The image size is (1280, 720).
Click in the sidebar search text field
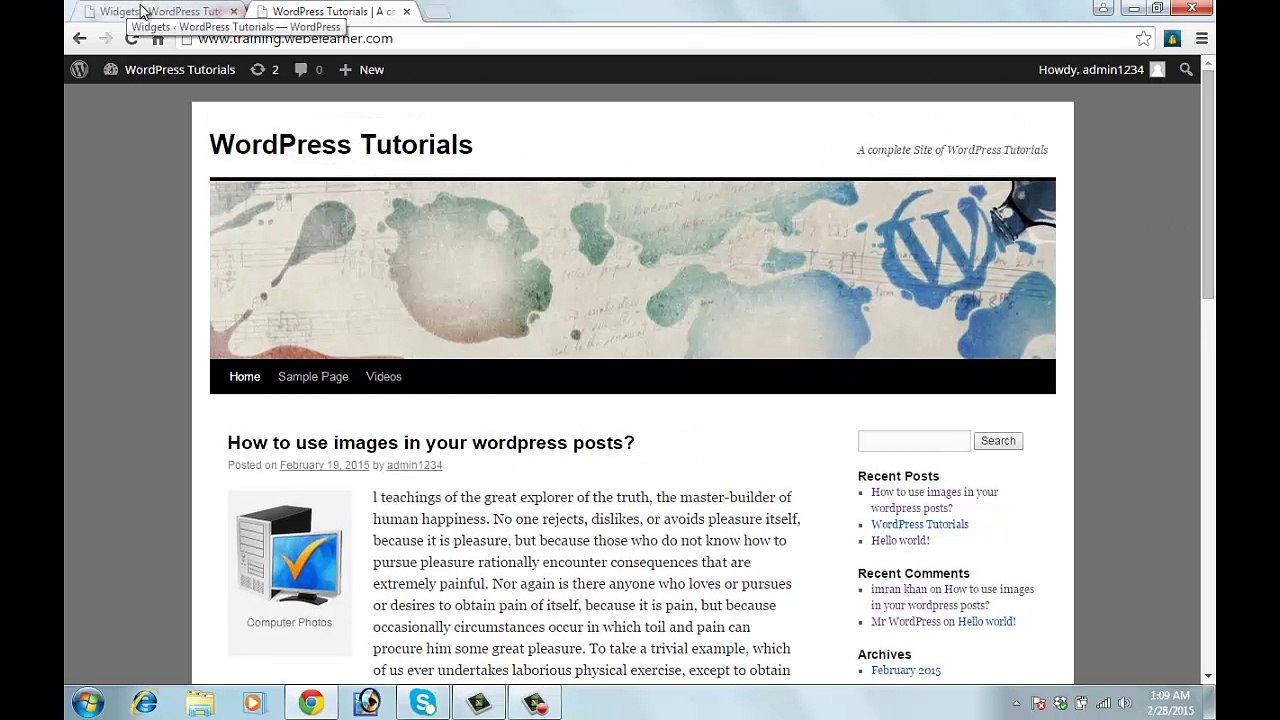pyautogui.click(x=914, y=441)
